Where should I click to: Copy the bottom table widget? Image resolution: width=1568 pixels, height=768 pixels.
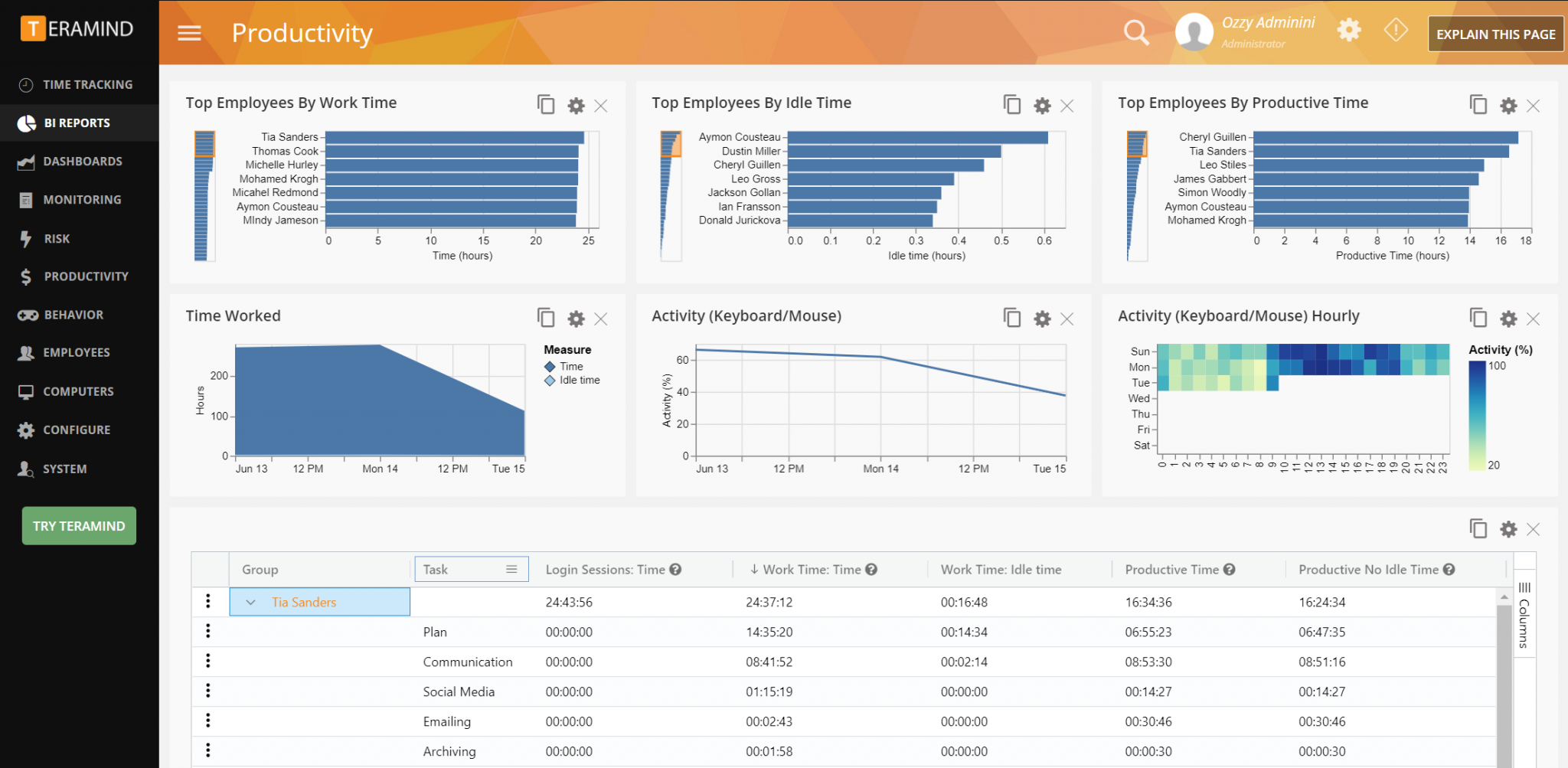pos(1478,528)
